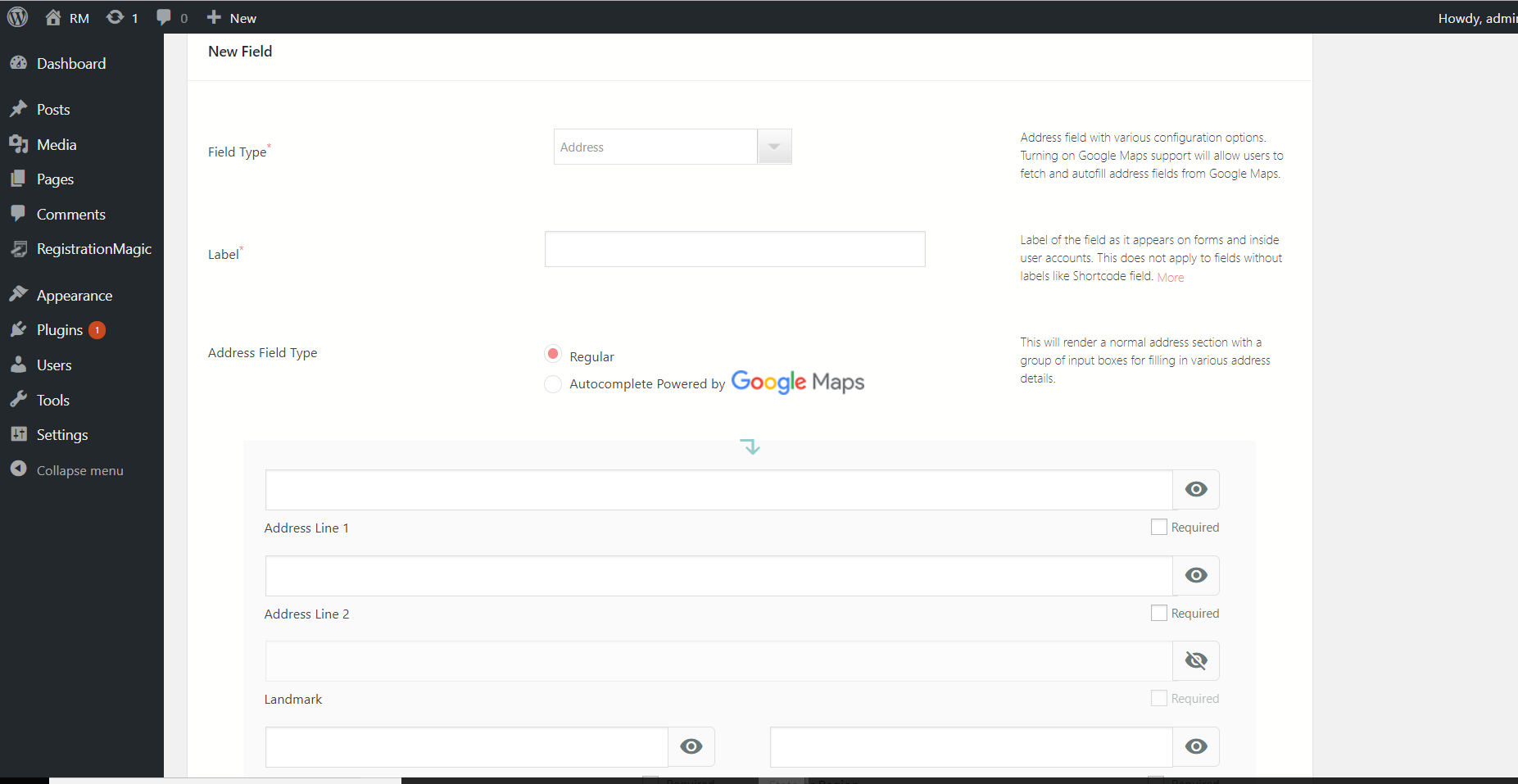Click the RM site home icon

click(x=54, y=16)
